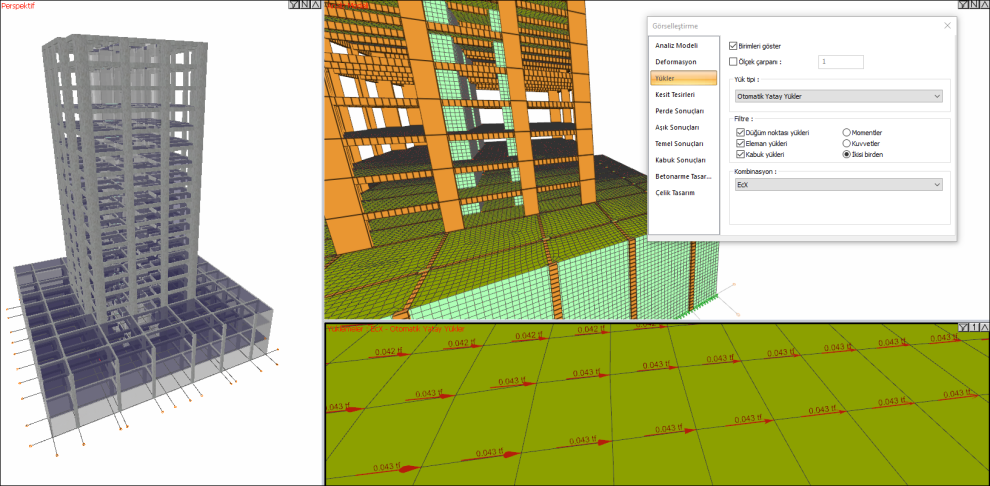Viewport: 990px width, 486px height.
Task: Select the Momentler radio button
Action: 847,132
